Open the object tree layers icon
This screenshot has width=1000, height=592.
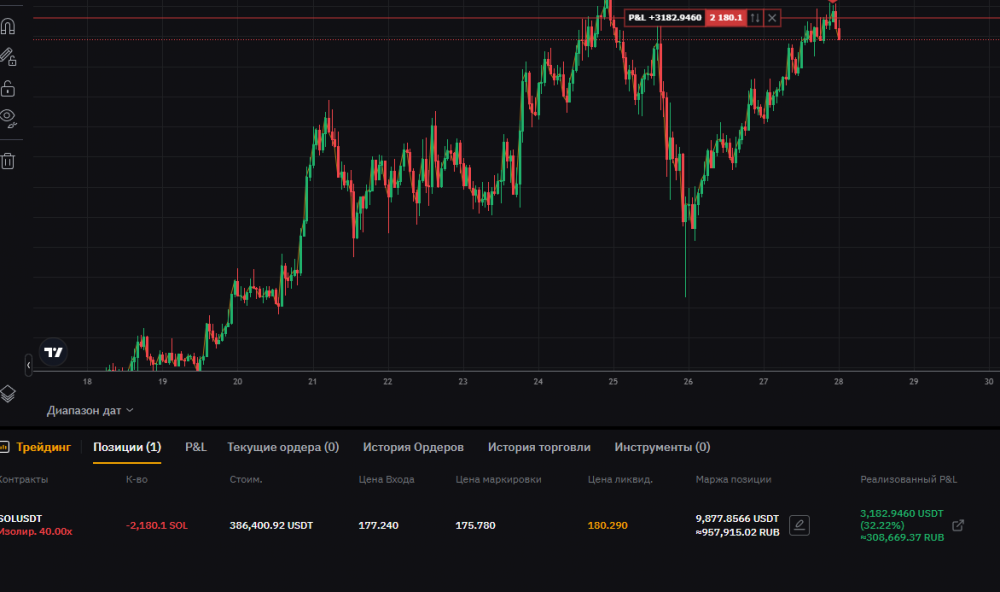[x=8, y=393]
